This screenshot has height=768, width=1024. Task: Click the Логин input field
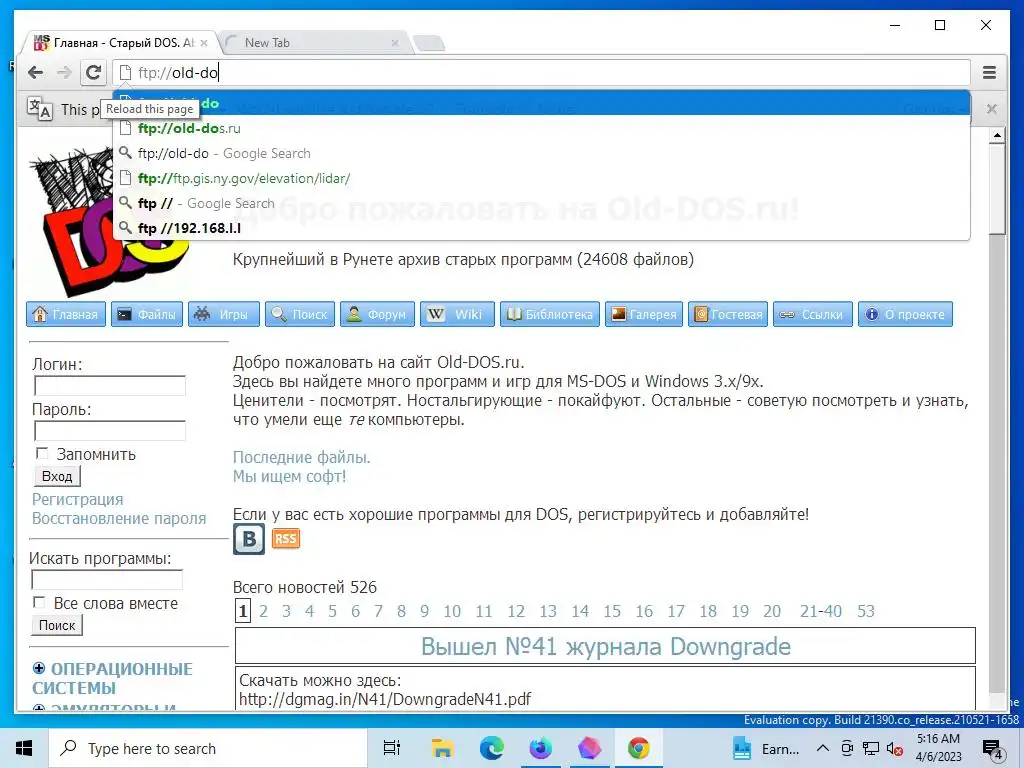coord(110,385)
